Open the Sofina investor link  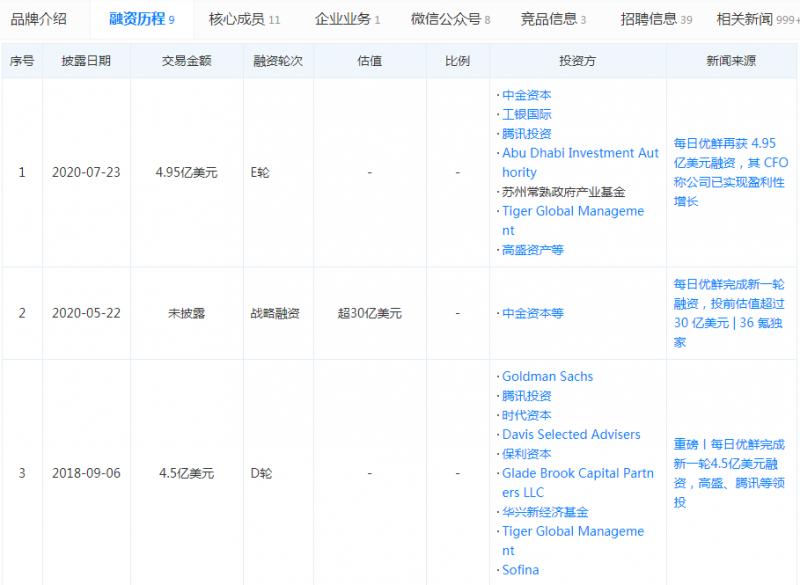tap(520, 570)
